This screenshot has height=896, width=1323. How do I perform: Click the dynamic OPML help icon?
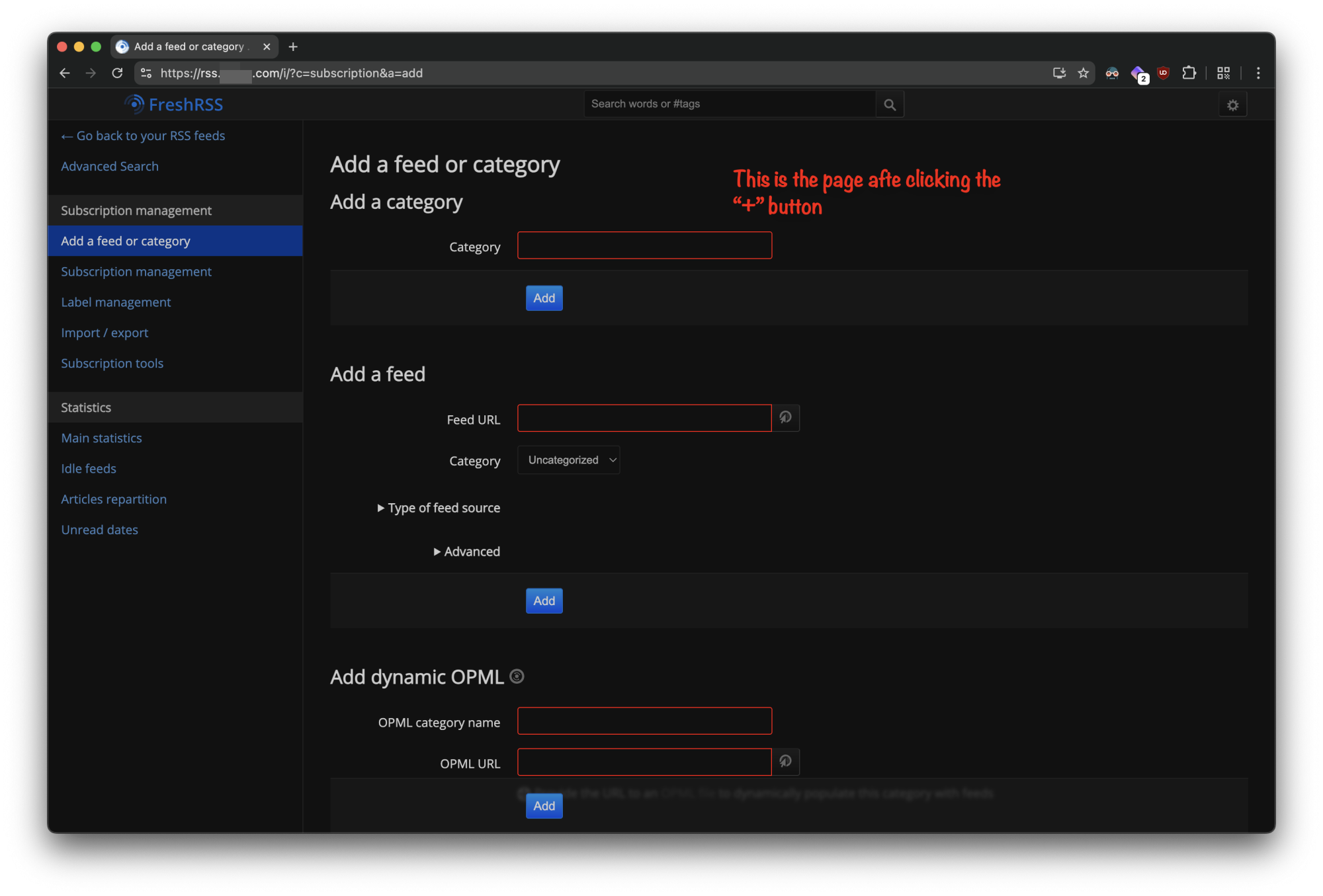tap(517, 676)
